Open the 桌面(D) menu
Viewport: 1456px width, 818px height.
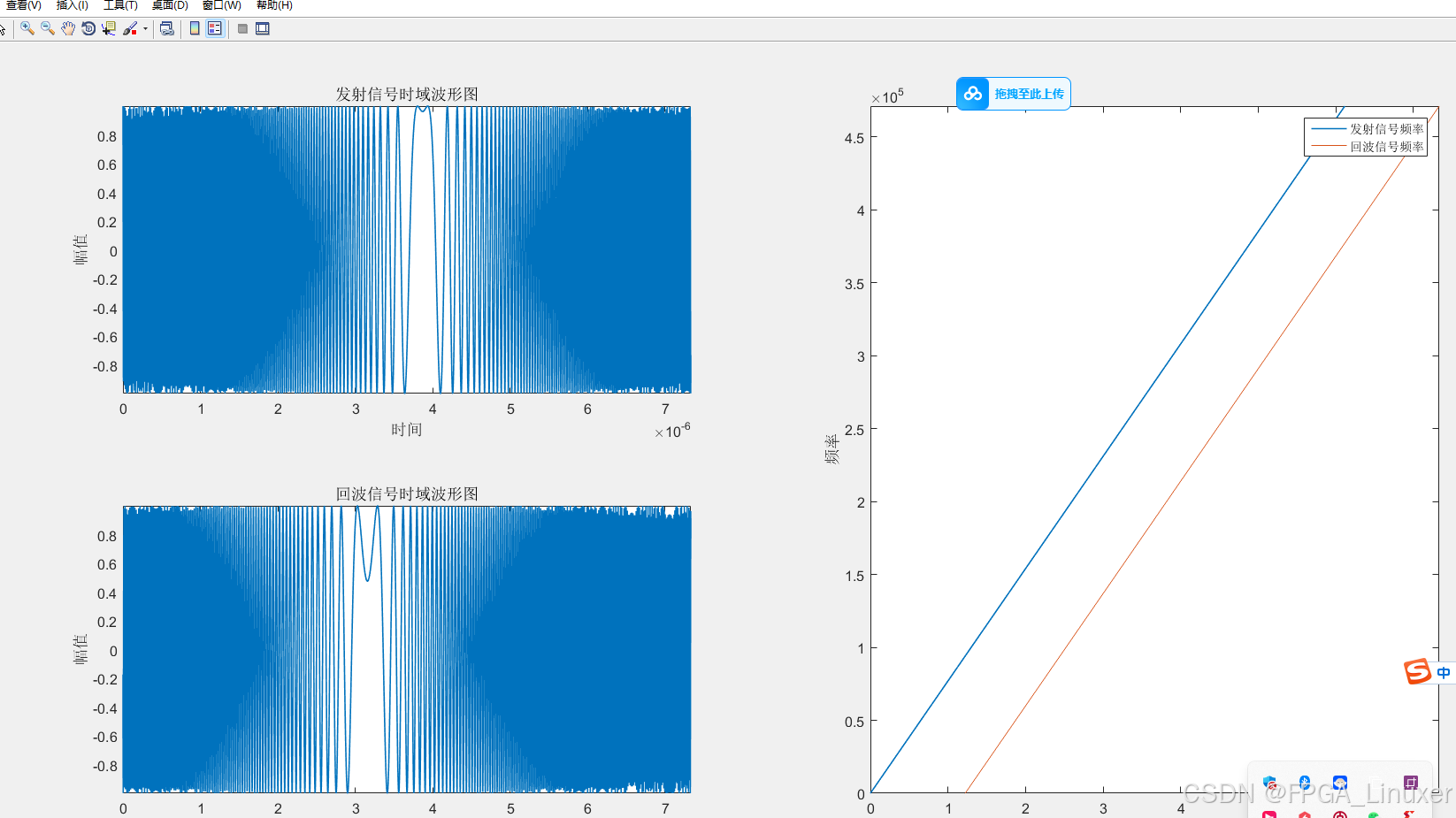coord(170,5)
